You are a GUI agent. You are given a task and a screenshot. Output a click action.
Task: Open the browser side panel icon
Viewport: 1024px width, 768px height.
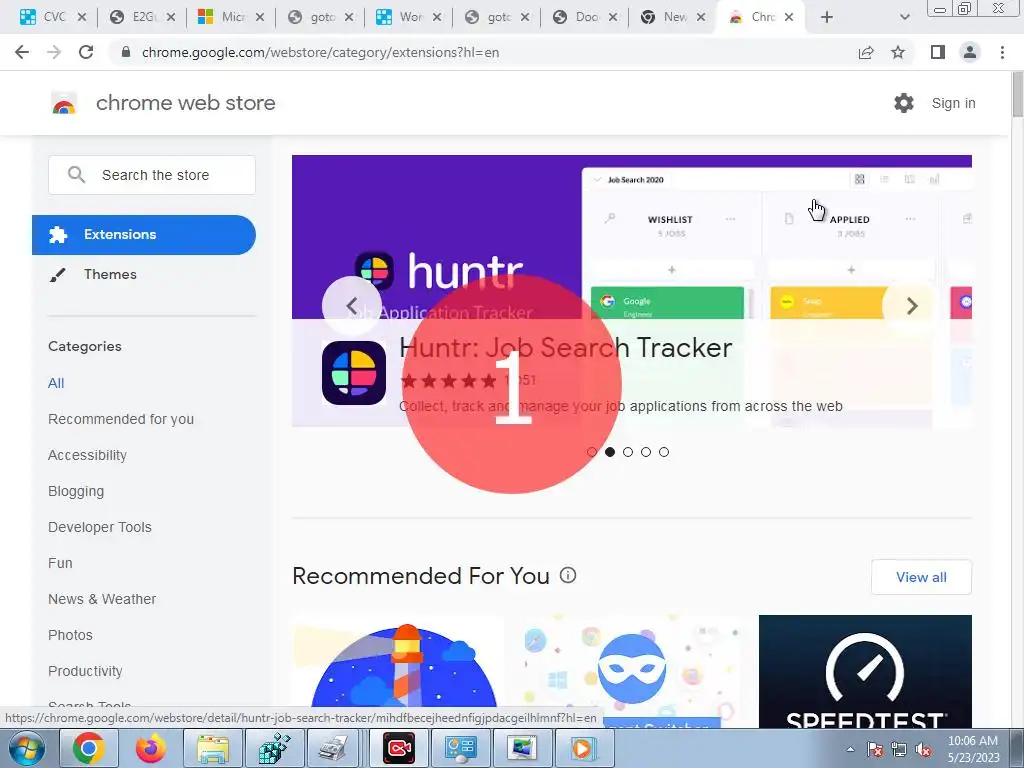click(938, 52)
